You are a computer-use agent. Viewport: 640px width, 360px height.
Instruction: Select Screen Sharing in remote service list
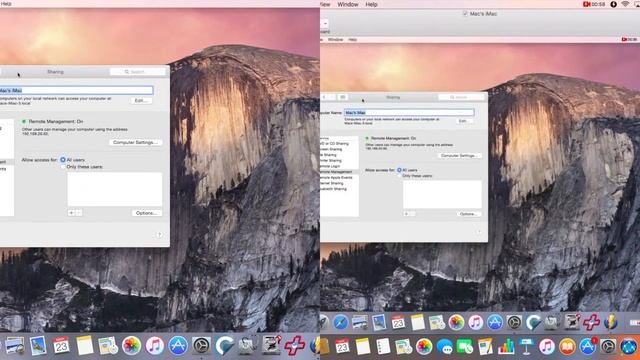tap(332, 149)
